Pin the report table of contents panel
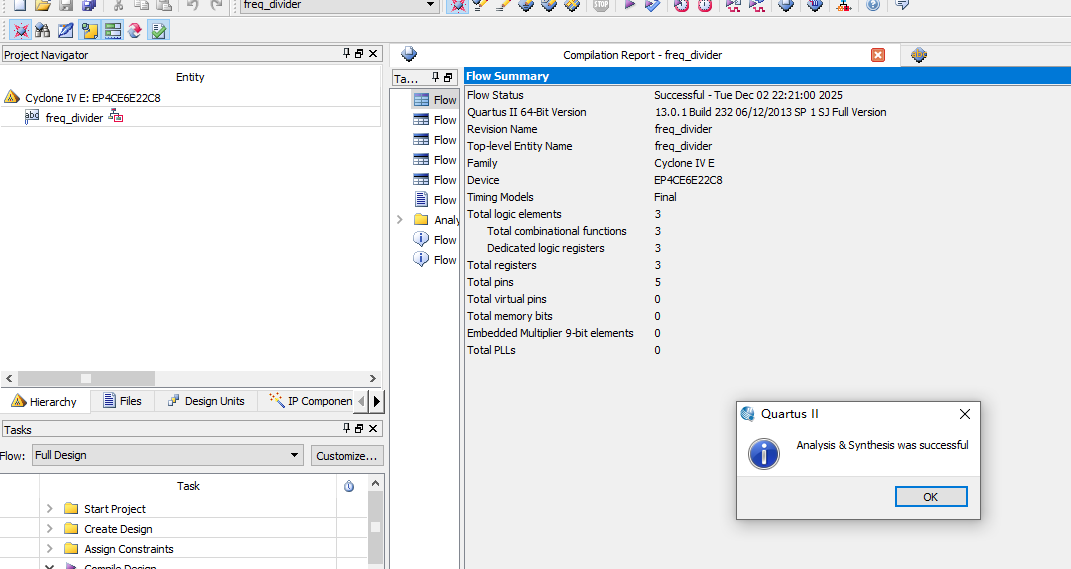 pyautogui.click(x=436, y=77)
